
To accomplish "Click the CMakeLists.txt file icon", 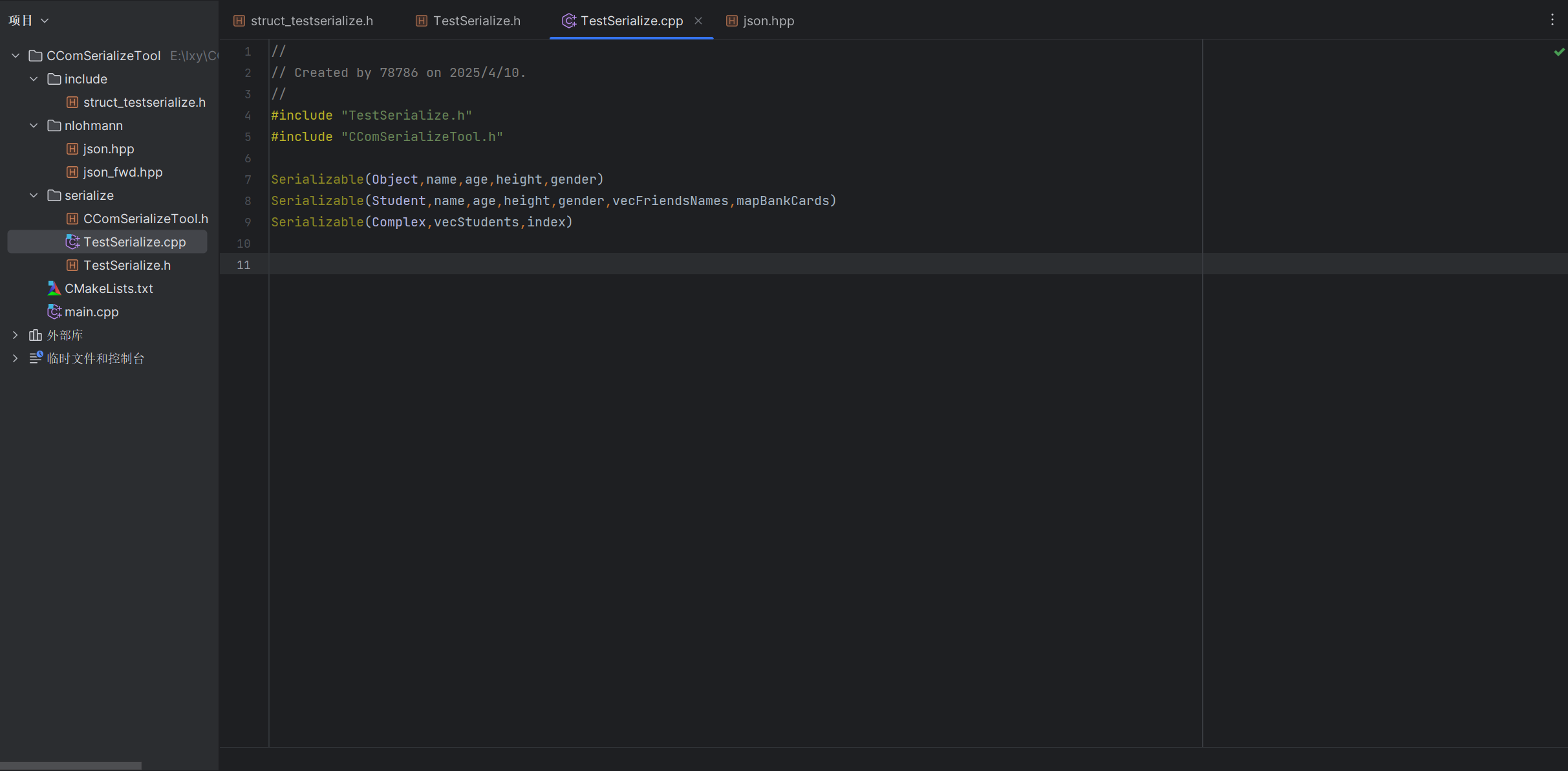I will (54, 288).
